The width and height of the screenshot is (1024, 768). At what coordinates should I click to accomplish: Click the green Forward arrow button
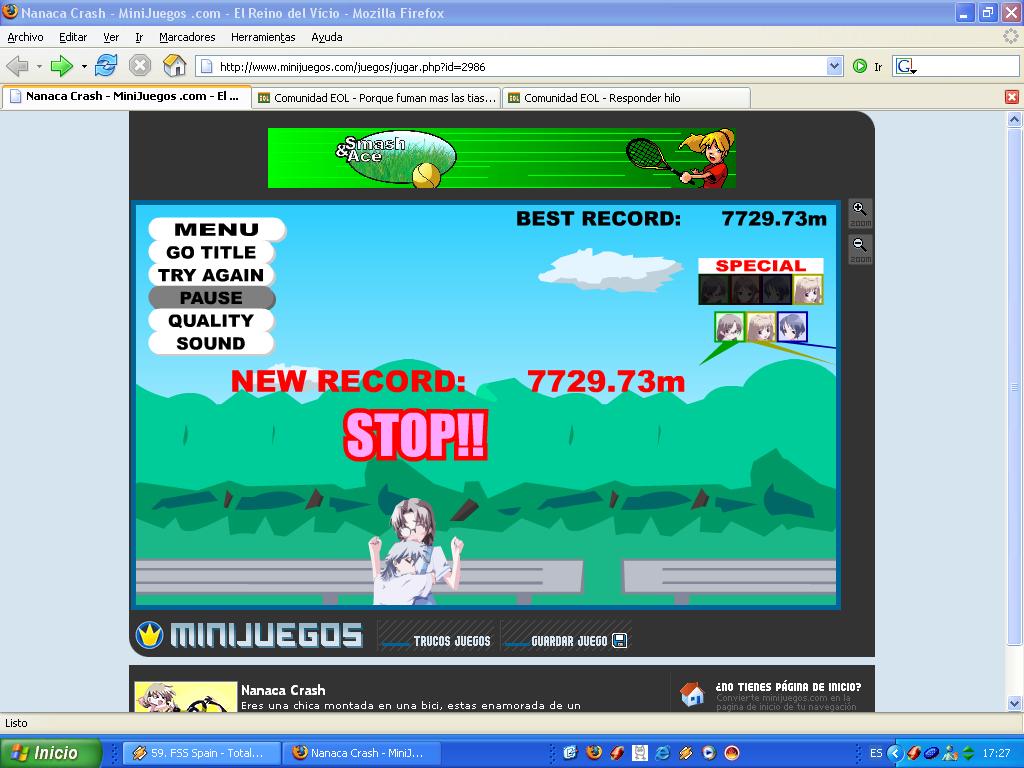pyautogui.click(x=62, y=66)
